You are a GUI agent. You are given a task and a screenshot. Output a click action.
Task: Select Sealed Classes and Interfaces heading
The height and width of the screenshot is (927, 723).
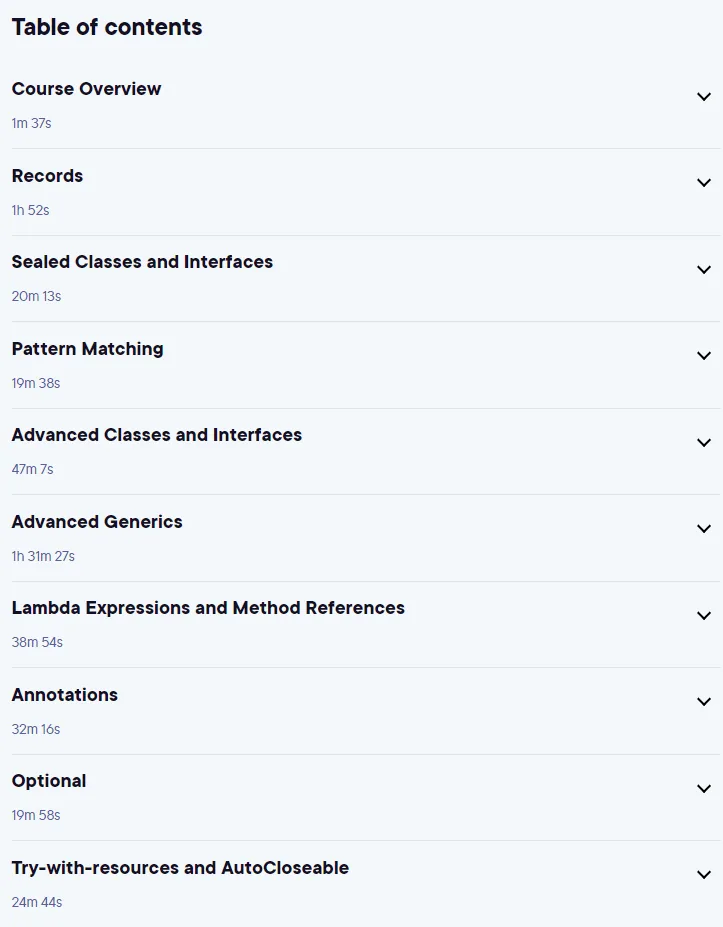pos(142,262)
